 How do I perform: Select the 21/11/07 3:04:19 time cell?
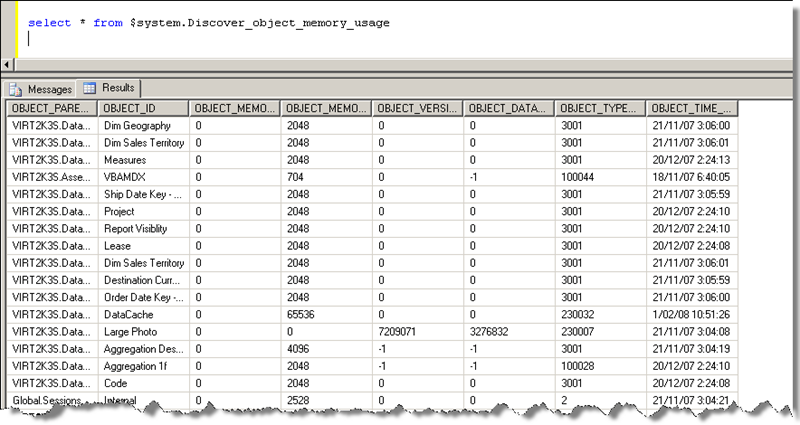[692, 349]
